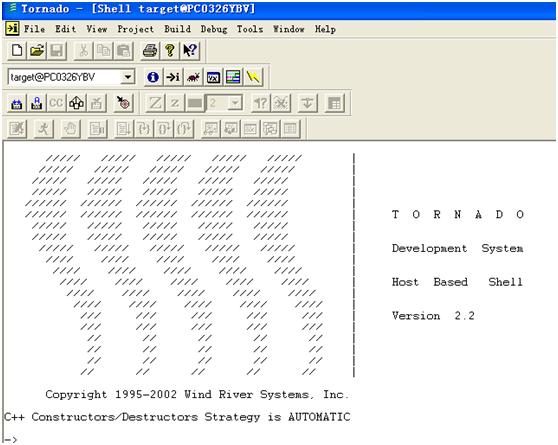Click the grayed grid table icon in build row
Image resolution: width=558 pixels, height=445 pixels.
tap(334, 103)
